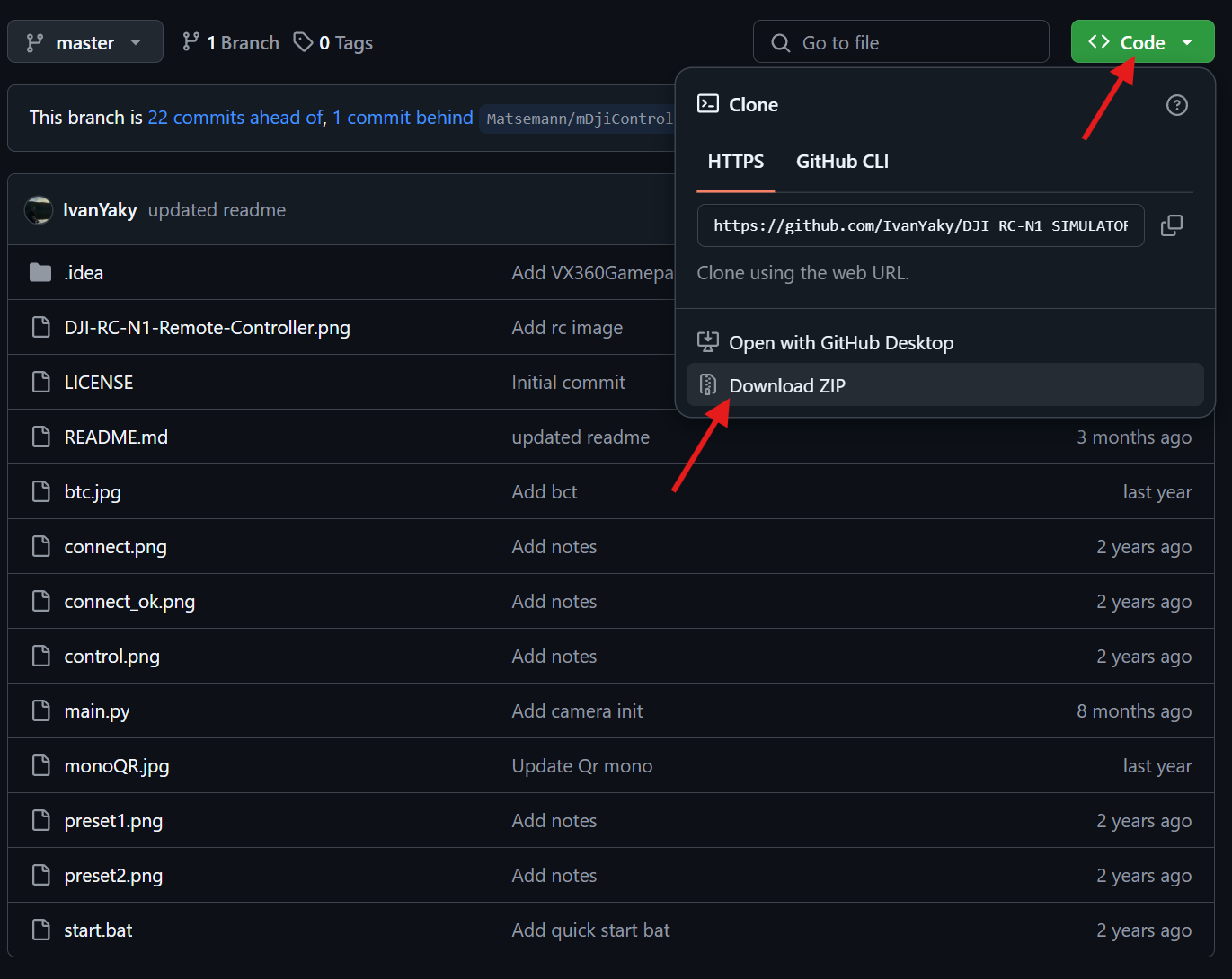Select the HTTPS clone tab
Viewport: 1232px width, 979px height.
click(x=735, y=162)
